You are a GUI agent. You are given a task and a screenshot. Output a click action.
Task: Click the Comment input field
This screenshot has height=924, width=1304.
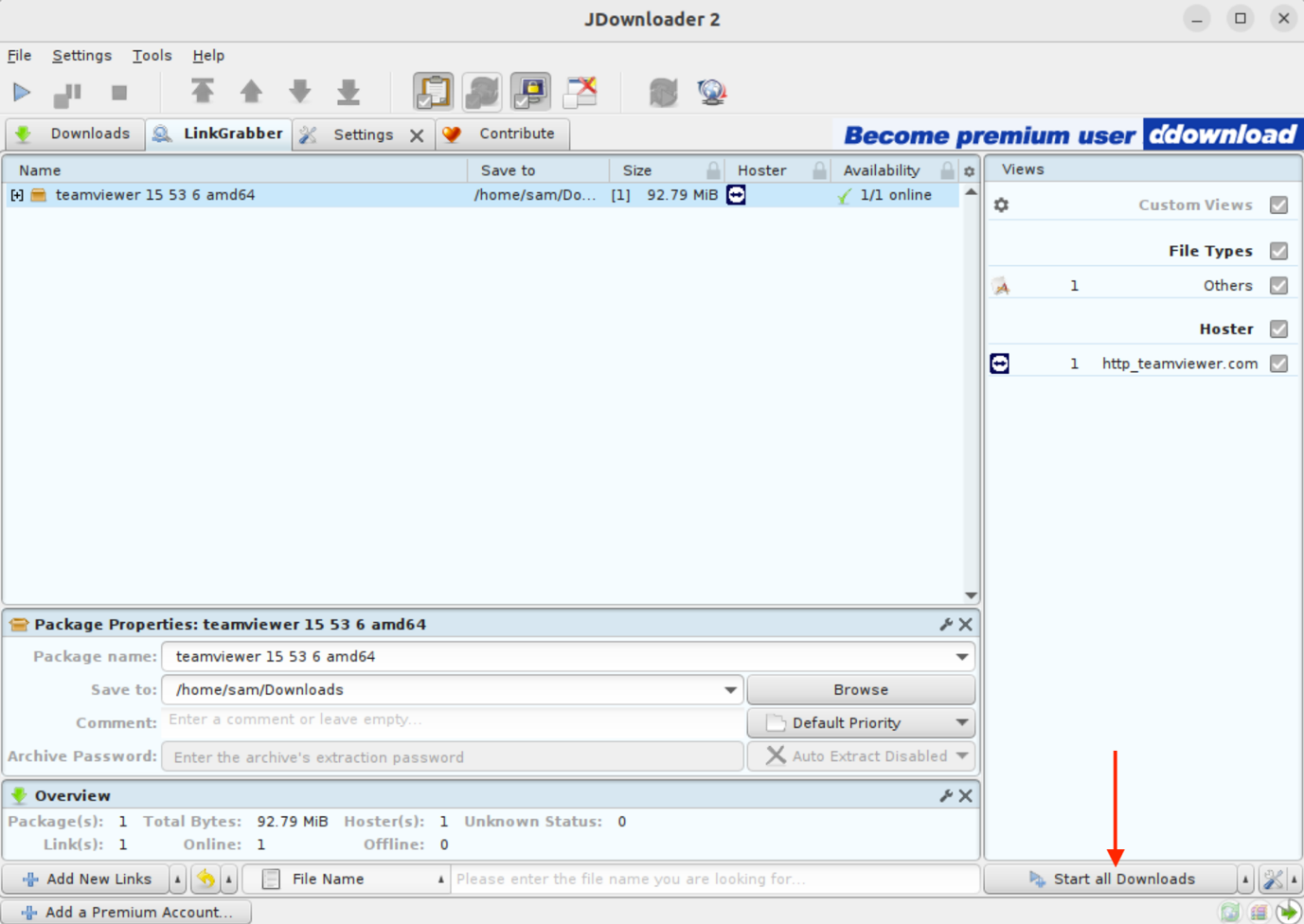coord(453,720)
